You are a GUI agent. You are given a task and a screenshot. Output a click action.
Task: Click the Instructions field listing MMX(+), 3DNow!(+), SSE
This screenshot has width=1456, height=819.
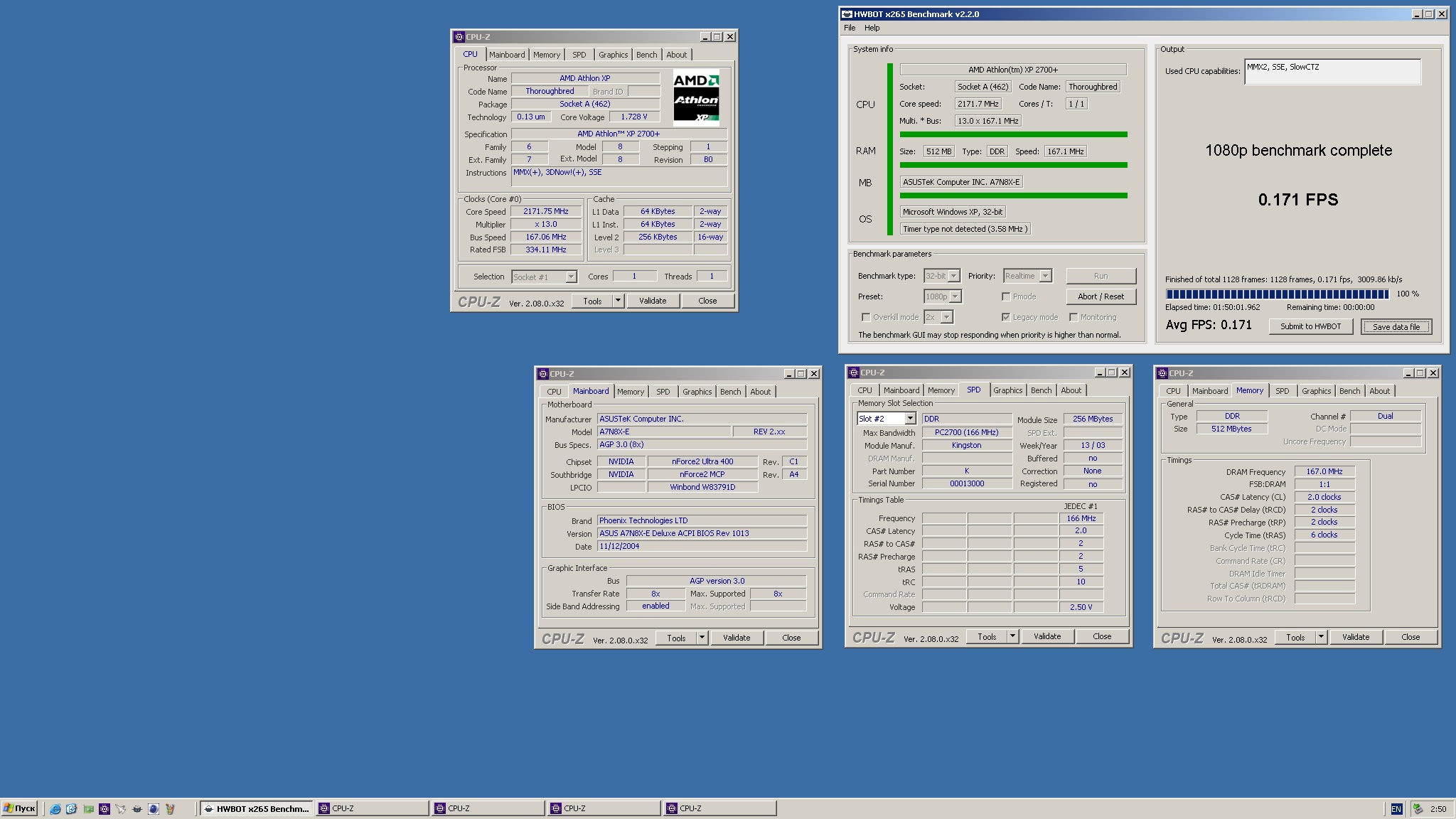click(619, 177)
